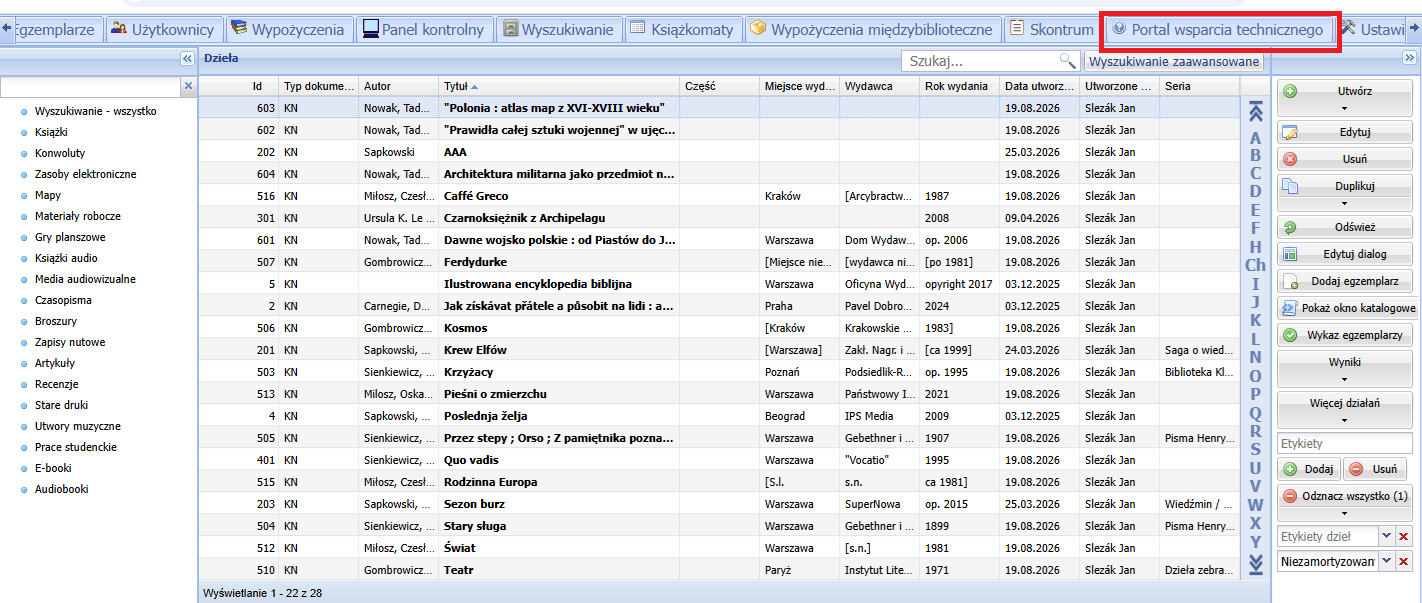This screenshot has width=1422, height=603.
Task: Open the Niezamortyzowane combo box arrow
Action: (x=1387, y=562)
